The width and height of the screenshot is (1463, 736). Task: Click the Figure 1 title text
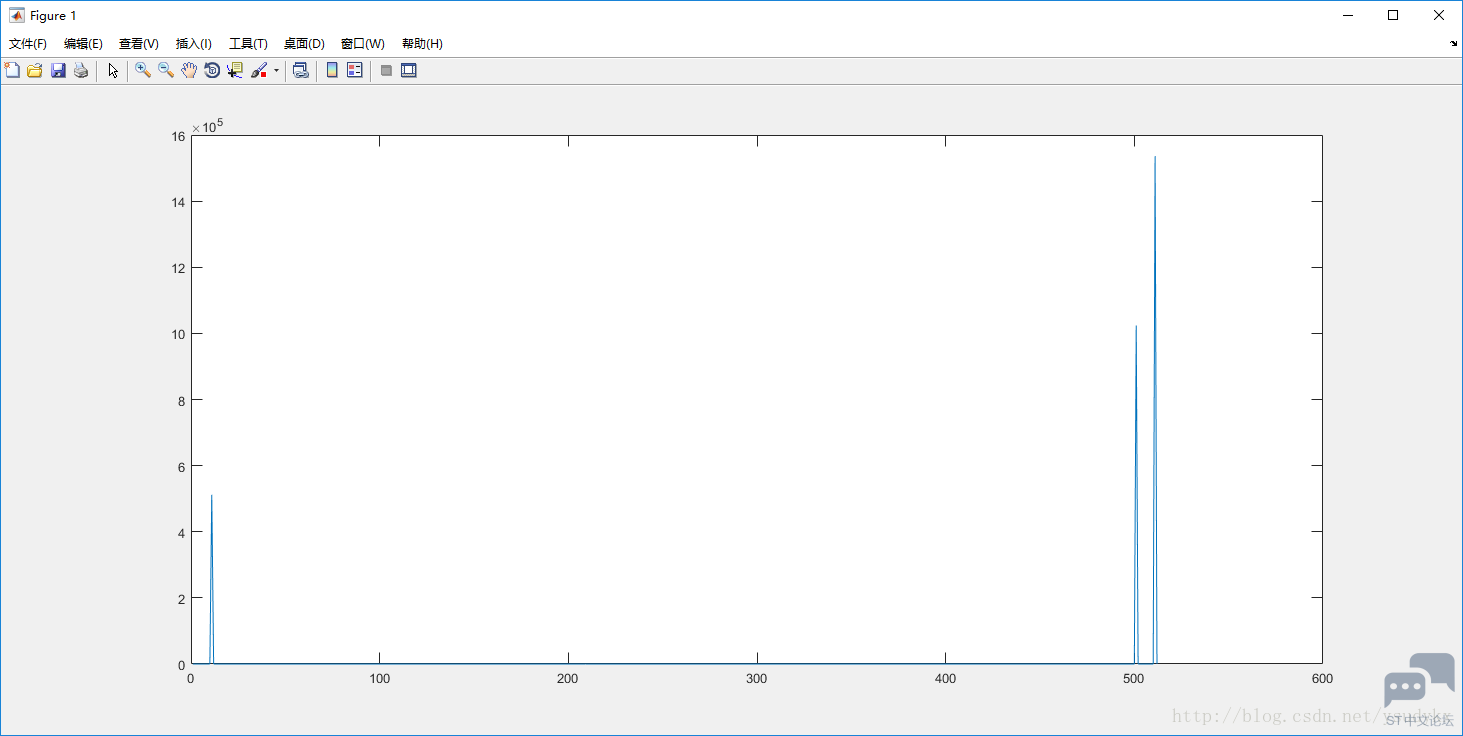tap(53, 16)
